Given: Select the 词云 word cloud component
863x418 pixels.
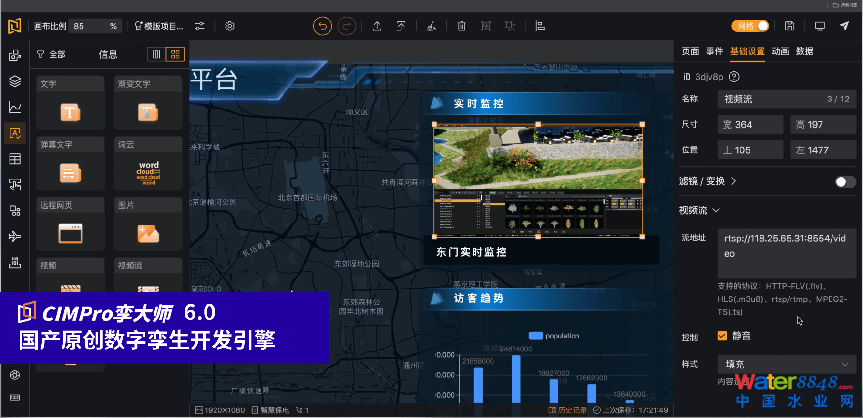Looking at the screenshot, I should pos(148,165).
